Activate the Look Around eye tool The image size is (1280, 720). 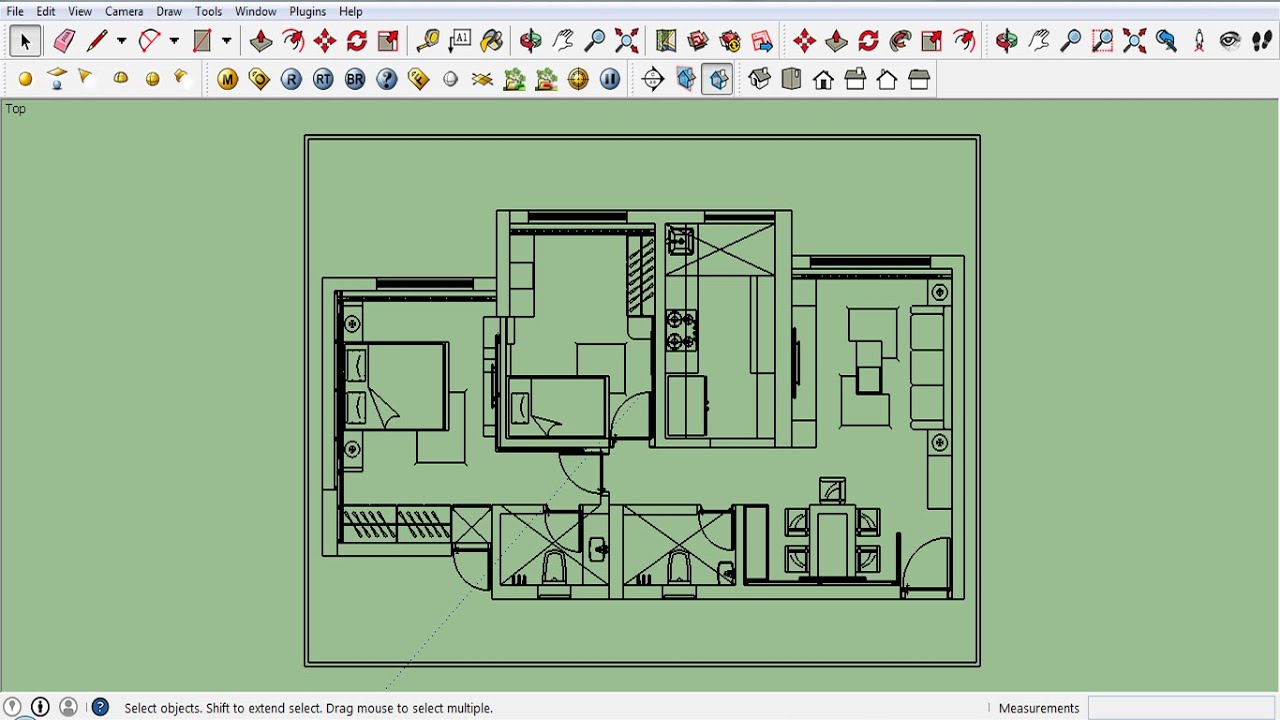(1230, 41)
